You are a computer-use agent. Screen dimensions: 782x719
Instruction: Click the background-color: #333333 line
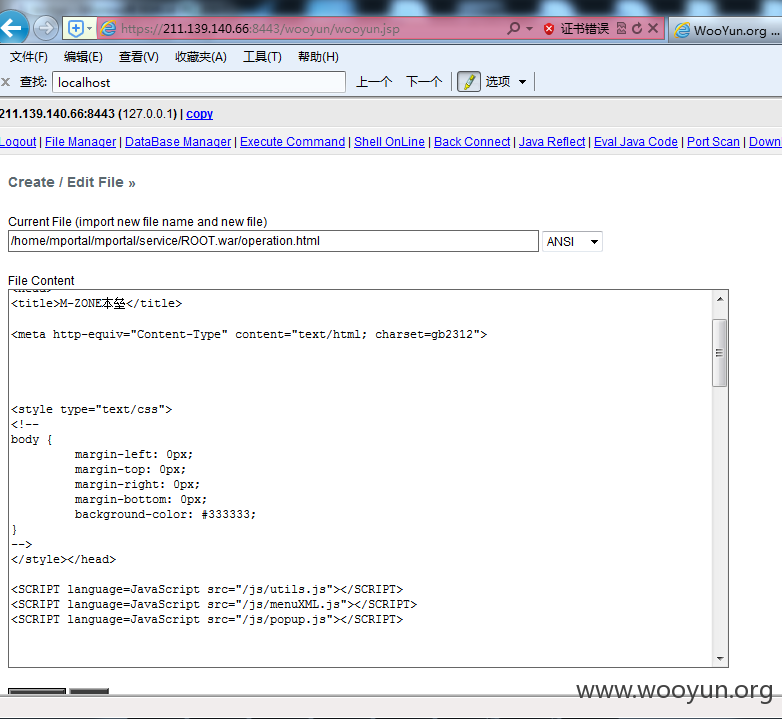[x=165, y=515]
